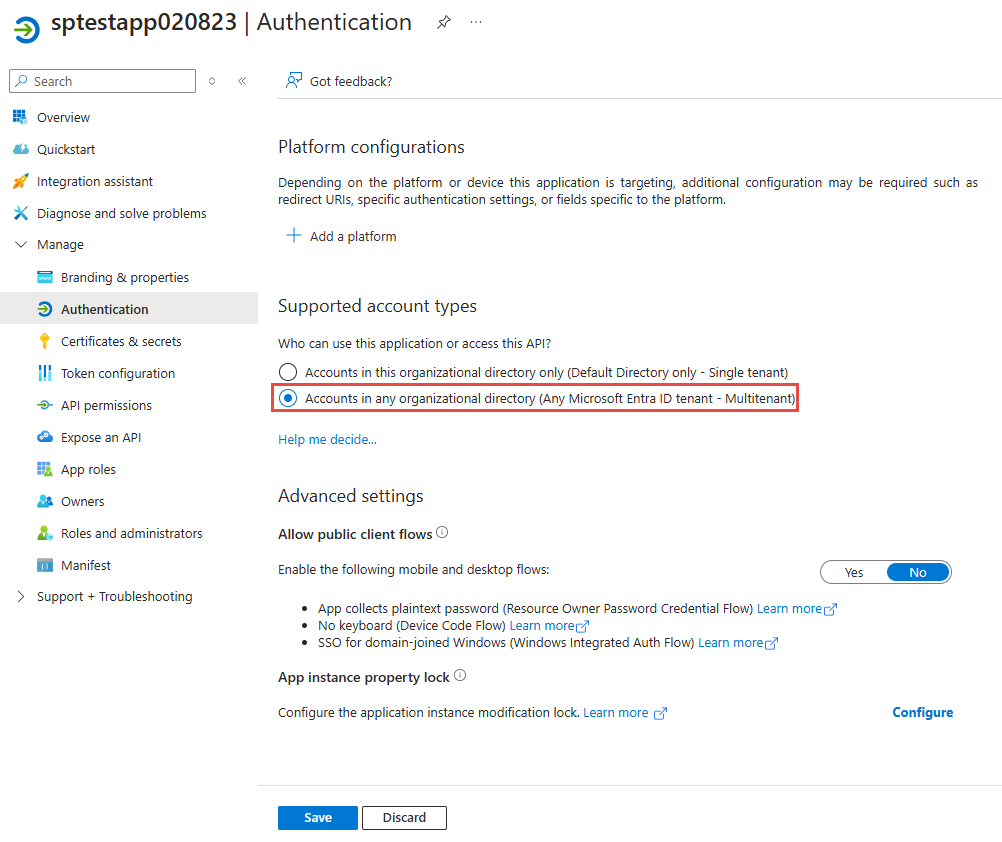Switch public client flows to Yes
This screenshot has width=1002, height=842.
(853, 571)
